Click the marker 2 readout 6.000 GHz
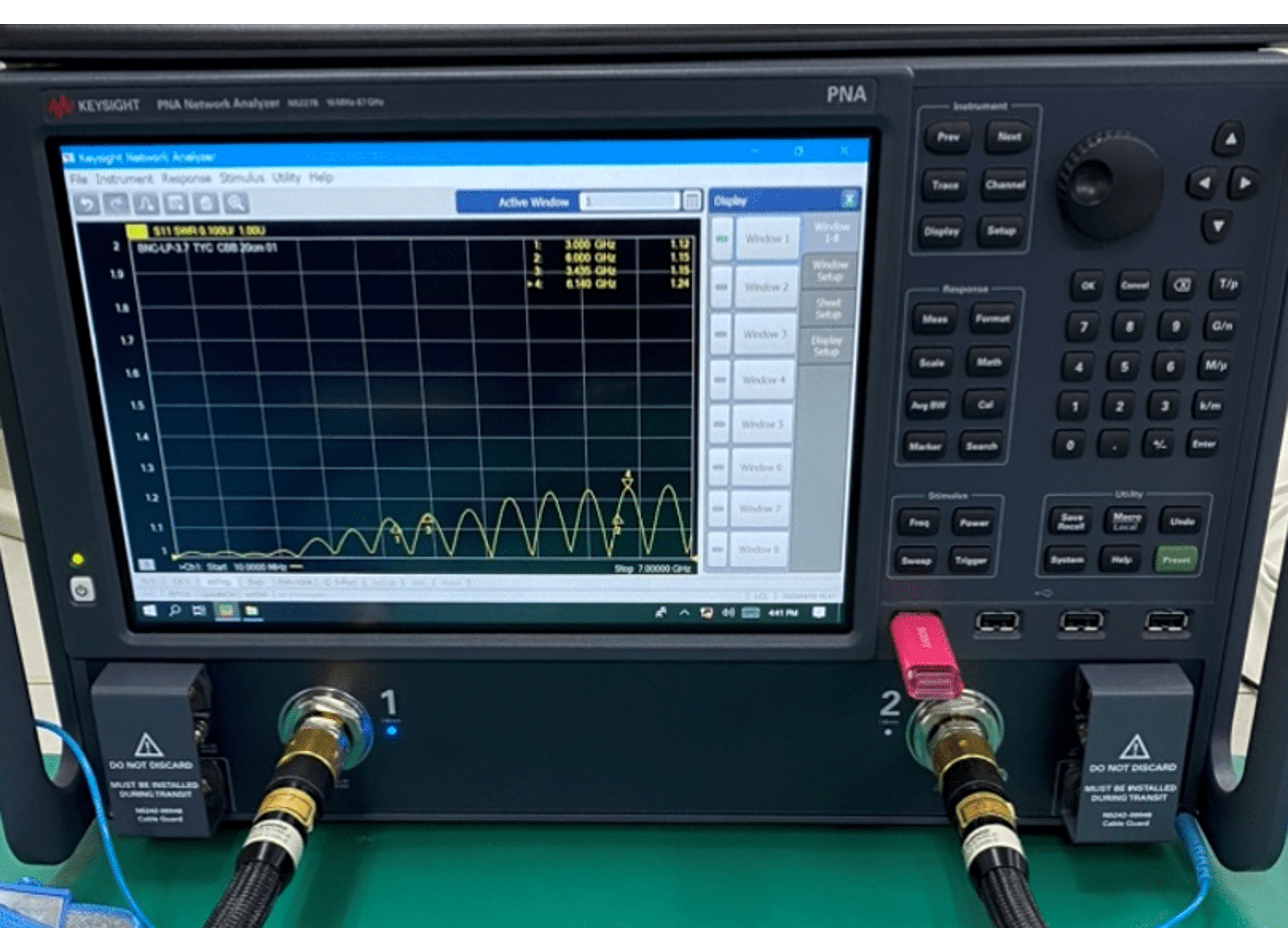This screenshot has width=1288, height=947. coord(590,258)
